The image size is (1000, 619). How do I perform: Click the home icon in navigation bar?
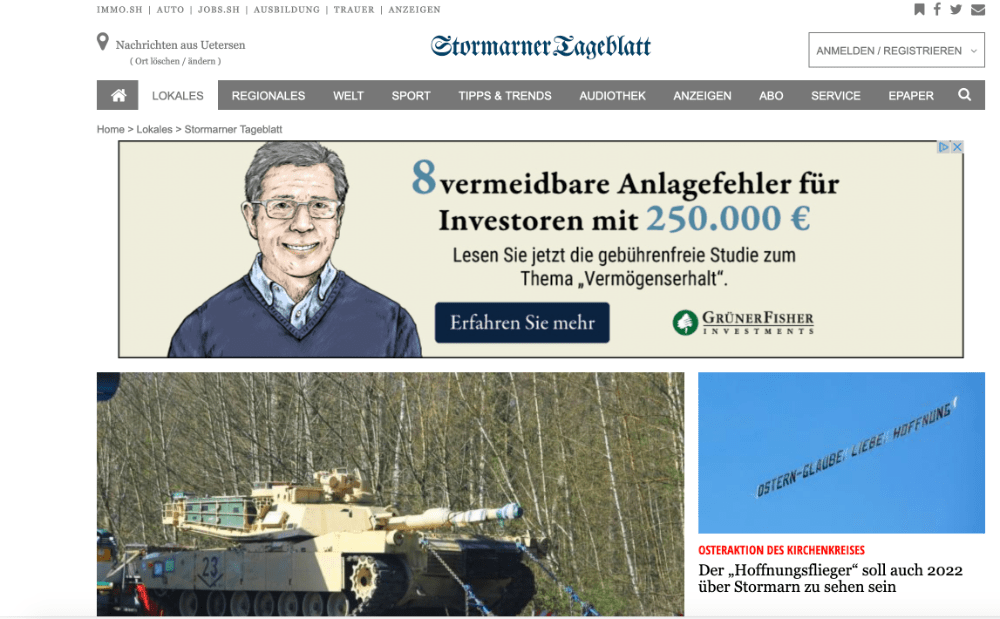118,96
